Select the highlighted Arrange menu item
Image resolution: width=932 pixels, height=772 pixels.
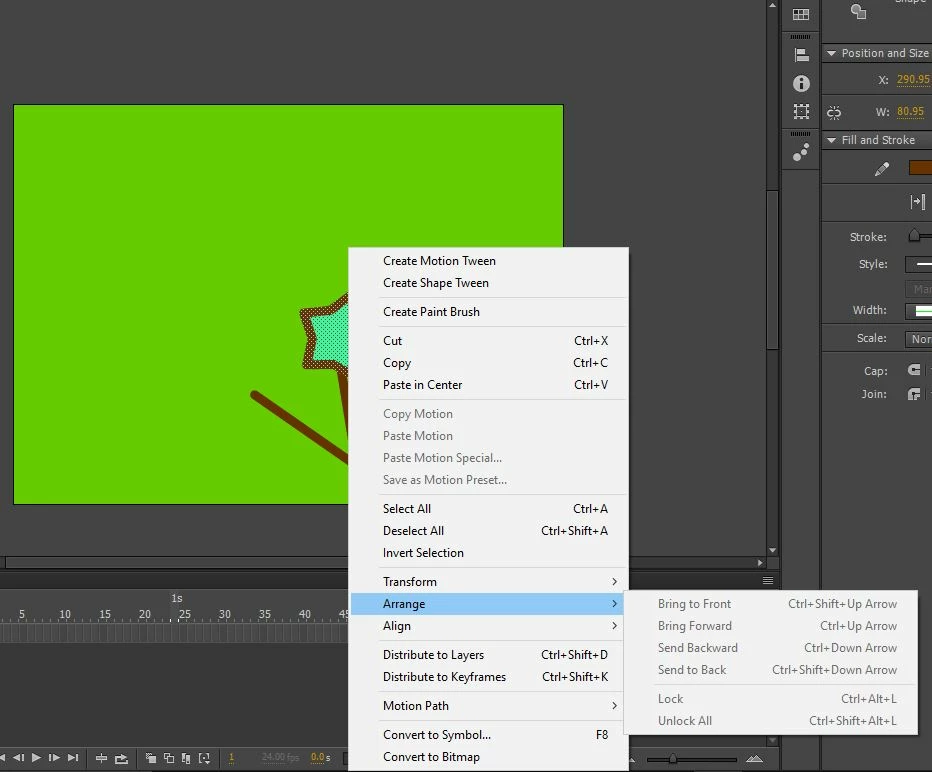[x=488, y=604]
